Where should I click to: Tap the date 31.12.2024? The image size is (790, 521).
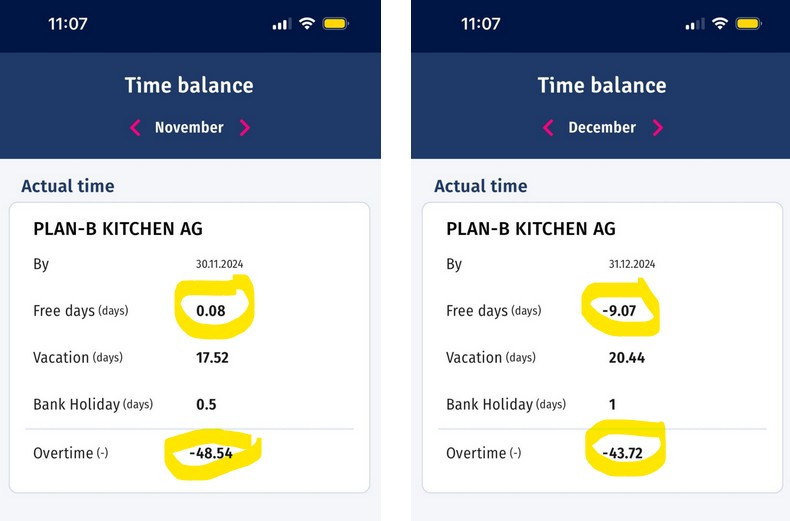click(632, 264)
